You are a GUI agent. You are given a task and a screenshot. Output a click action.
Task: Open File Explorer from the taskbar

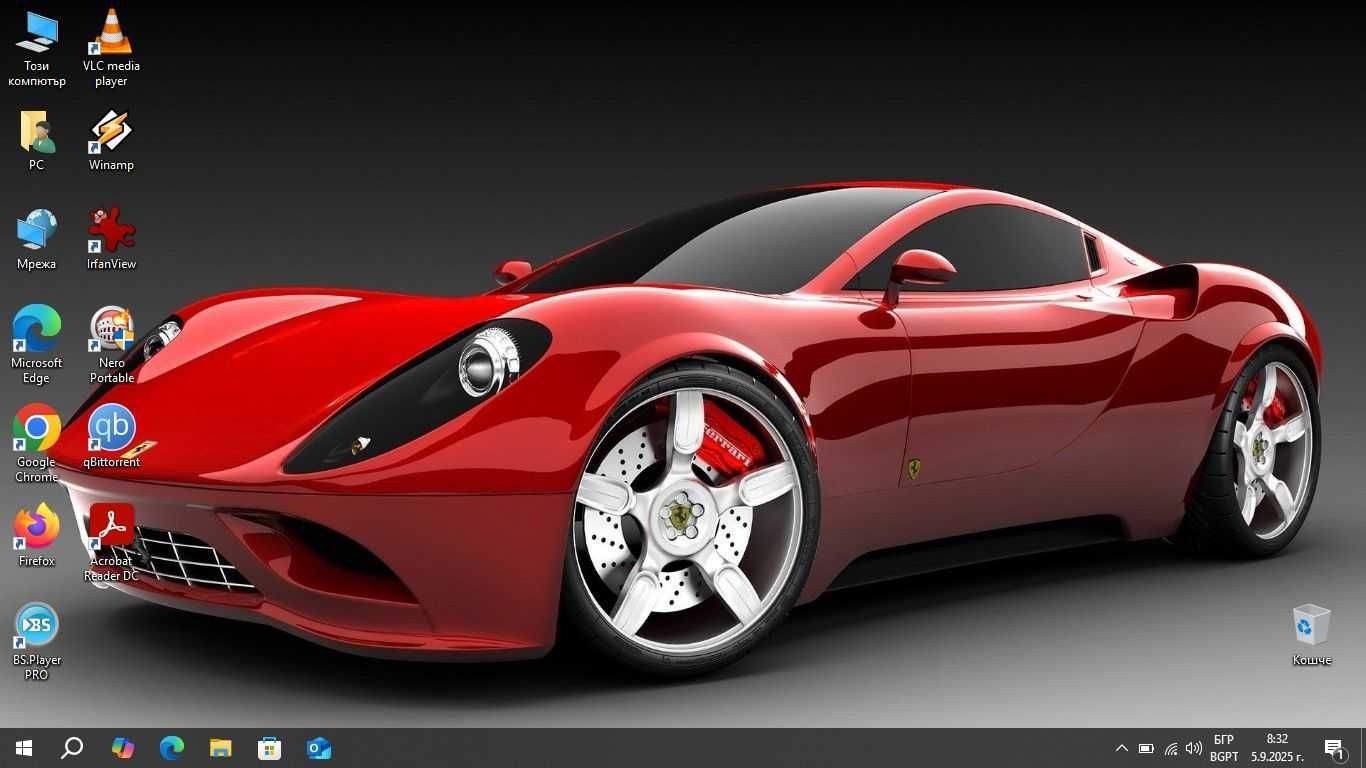click(x=221, y=748)
